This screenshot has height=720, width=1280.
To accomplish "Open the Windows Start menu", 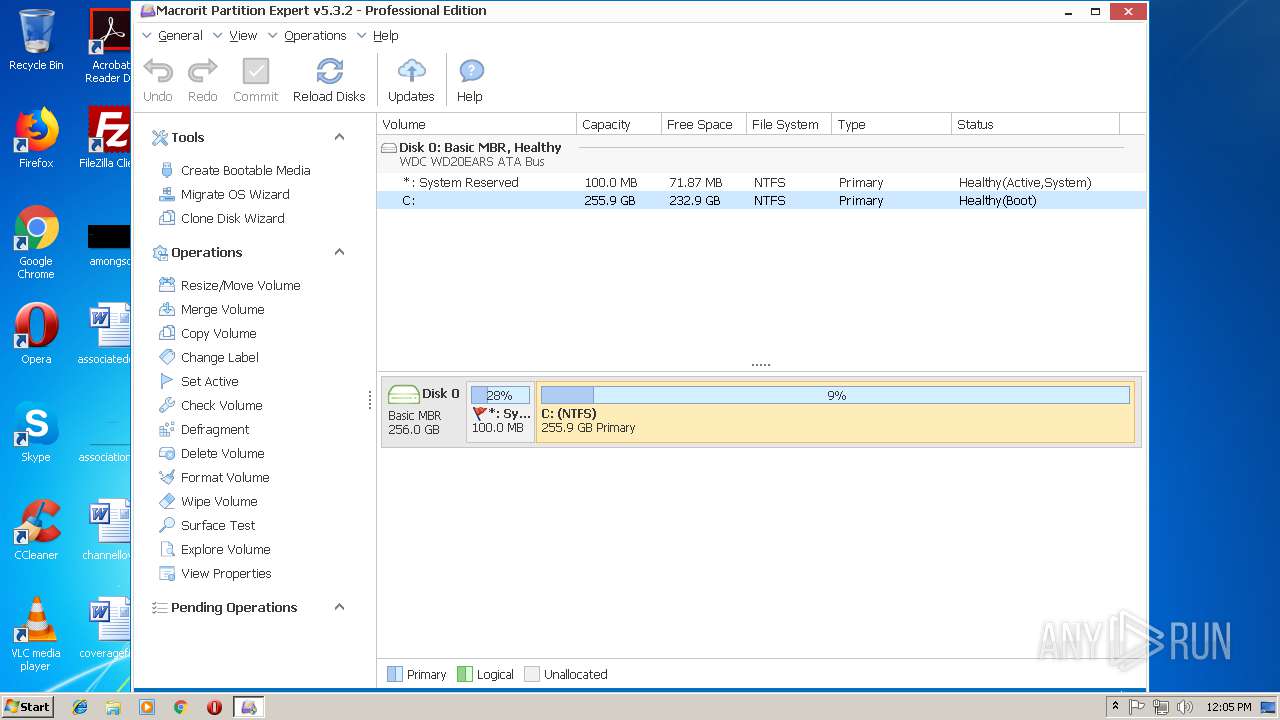I will coord(27,706).
